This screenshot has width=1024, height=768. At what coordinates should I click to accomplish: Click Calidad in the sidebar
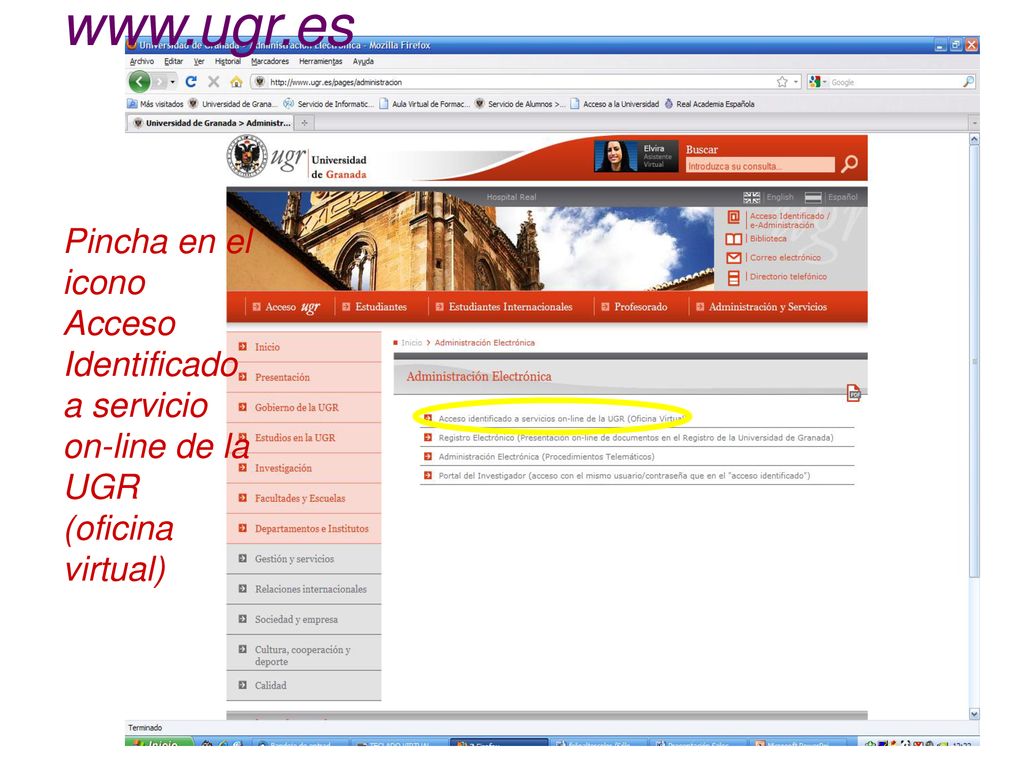tap(304, 686)
